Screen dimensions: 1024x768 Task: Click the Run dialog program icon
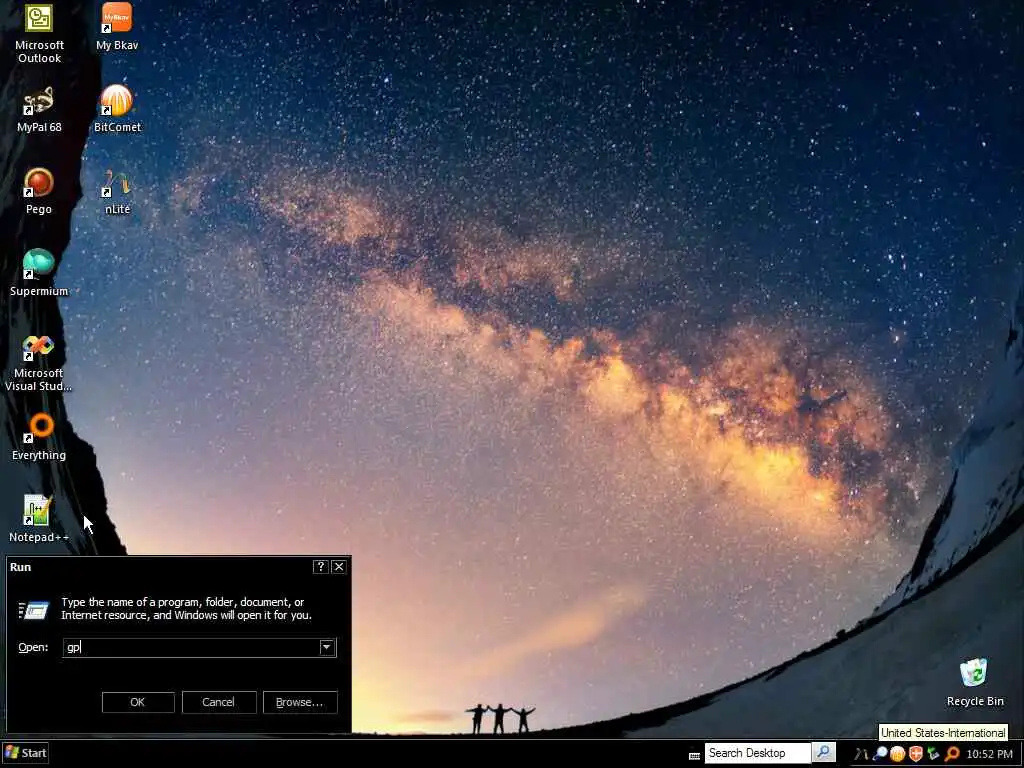tap(33, 610)
